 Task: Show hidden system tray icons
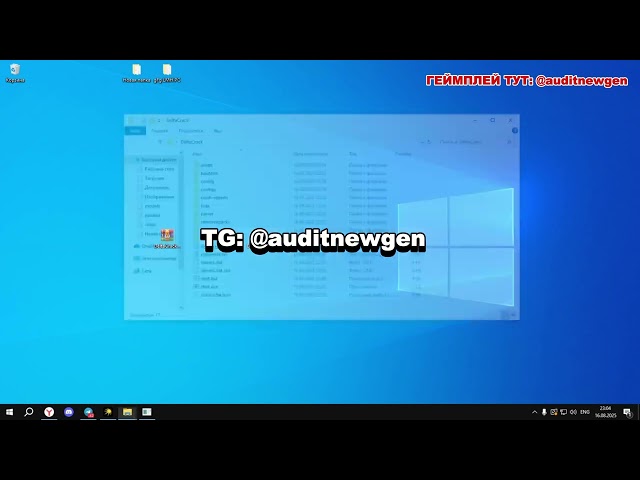pyautogui.click(x=534, y=412)
